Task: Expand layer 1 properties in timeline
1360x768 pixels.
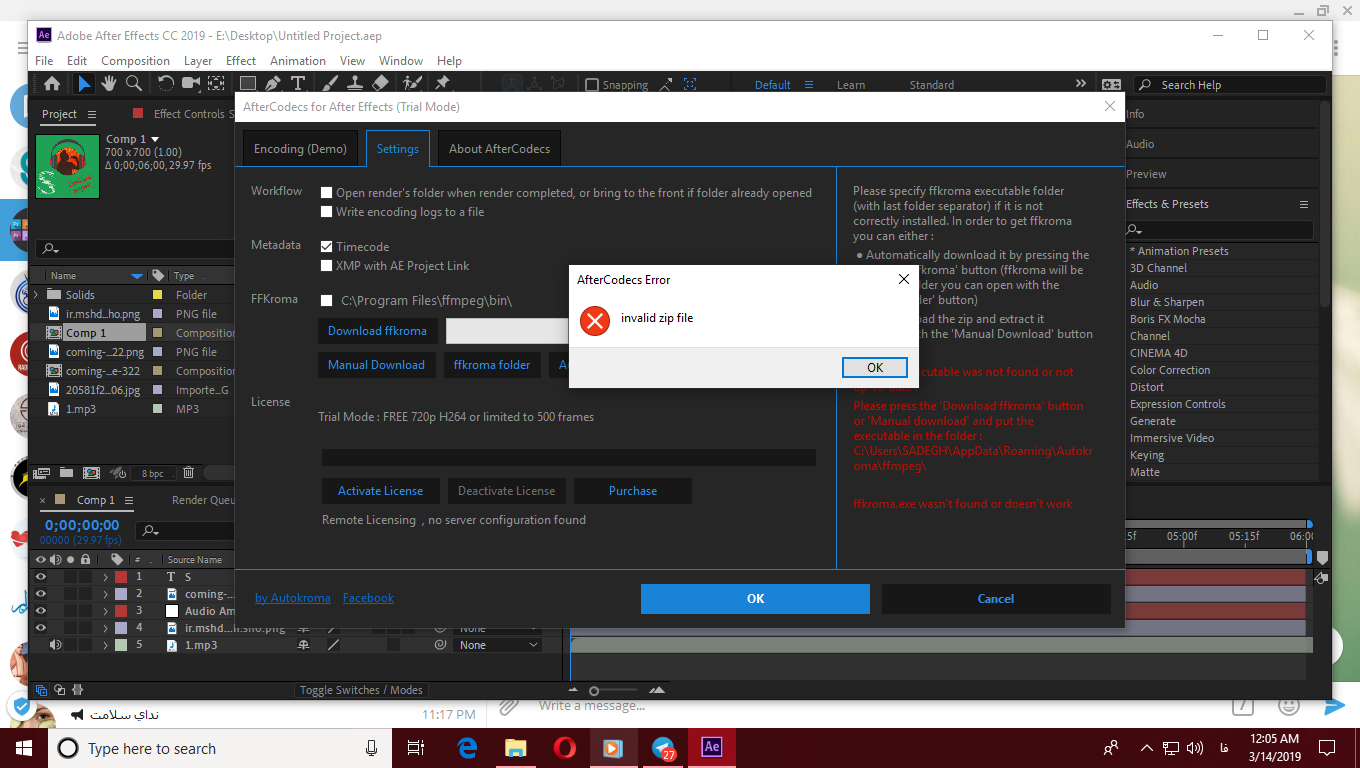Action: click(105, 577)
